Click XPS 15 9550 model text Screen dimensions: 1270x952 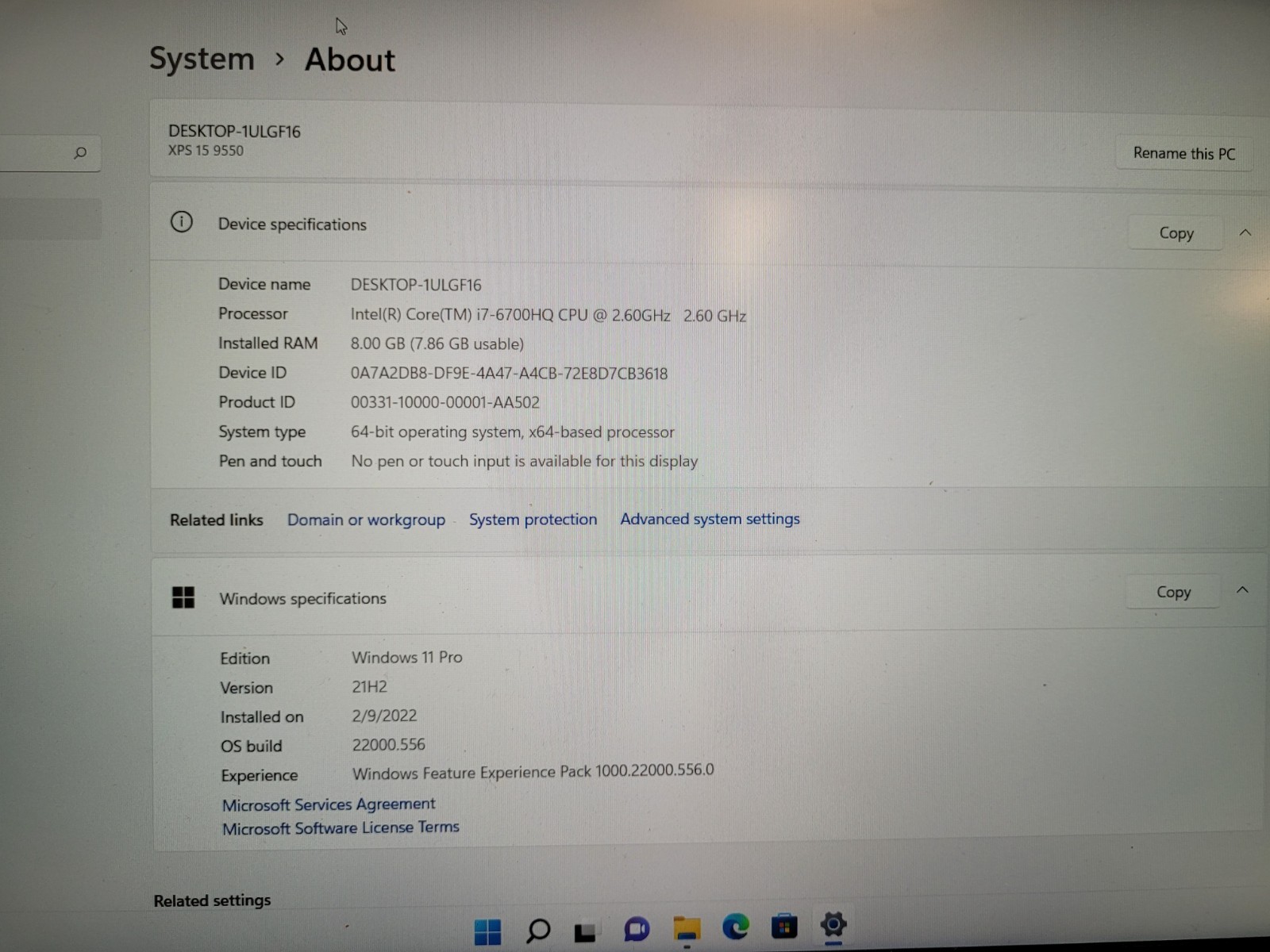click(206, 150)
